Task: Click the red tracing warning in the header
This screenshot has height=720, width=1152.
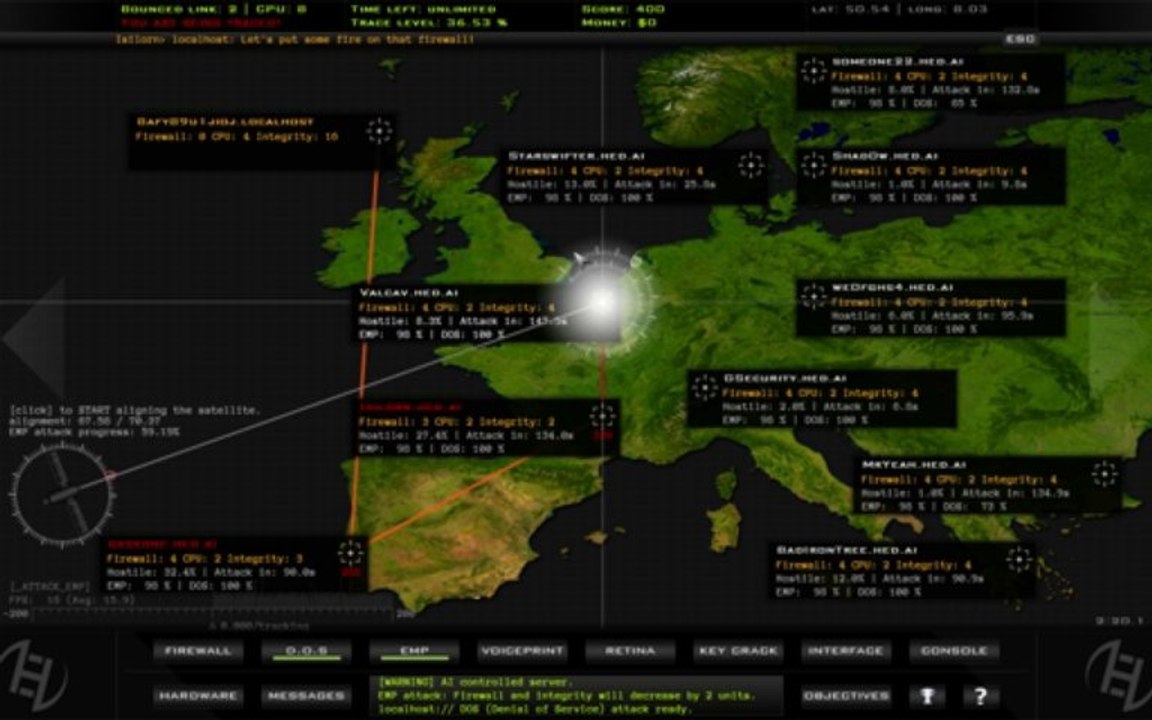Action: [201, 24]
